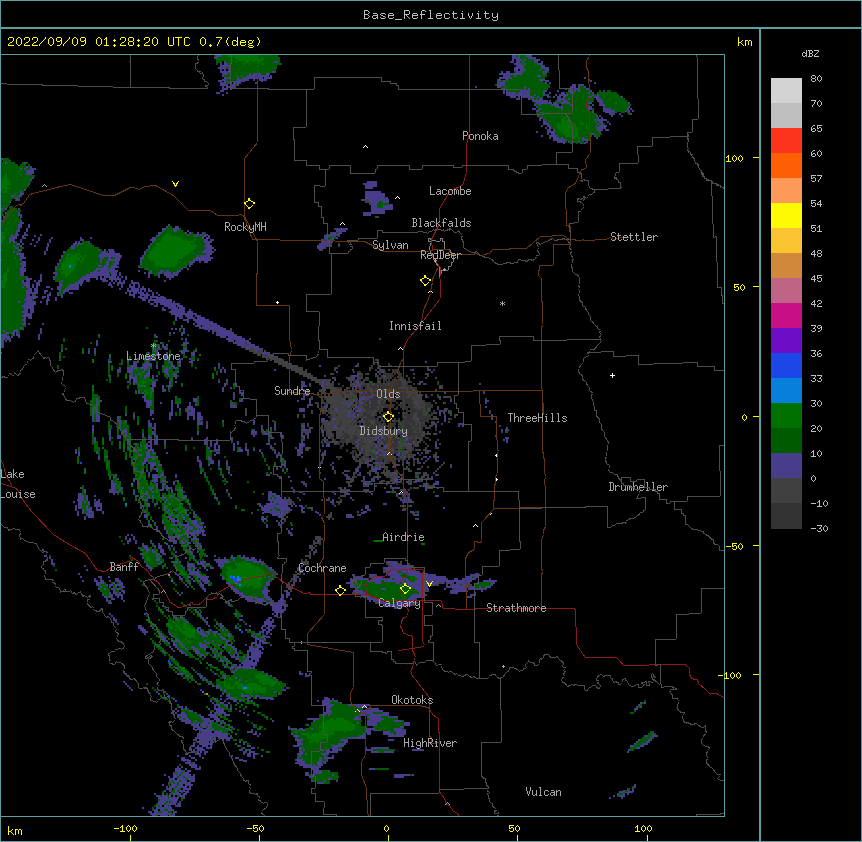Screen dimensions: 862x842
Task: Click the Didsbury label
Action: point(383,431)
